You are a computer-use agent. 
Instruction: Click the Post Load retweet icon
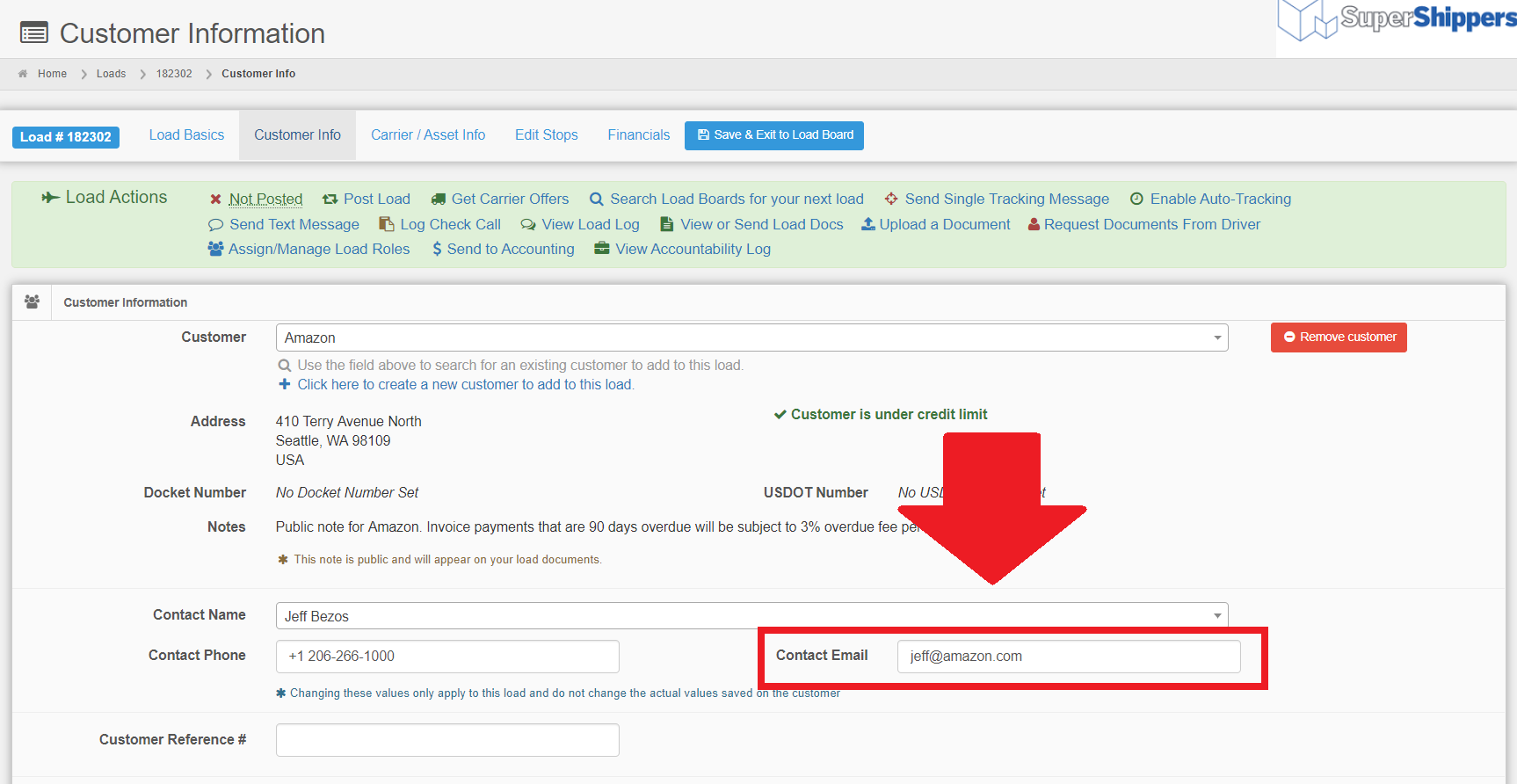coord(330,200)
